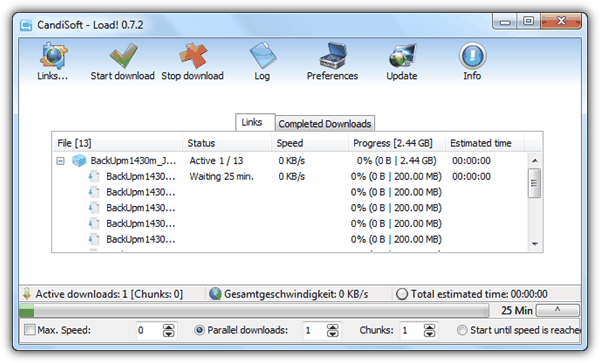Viewport: 600px width, 362px height.
Task: Click the green waiting progress bar
Action: tap(254, 310)
